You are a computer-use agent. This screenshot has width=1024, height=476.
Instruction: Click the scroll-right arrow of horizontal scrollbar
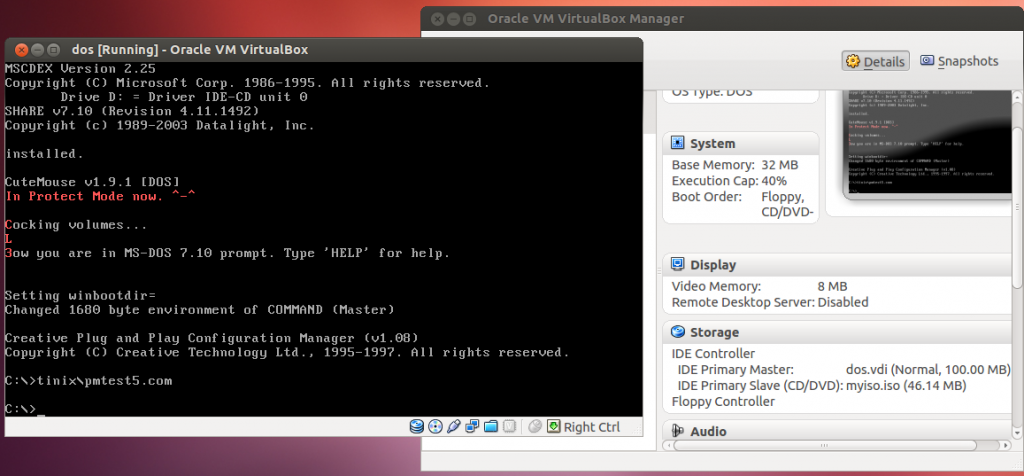coord(1006,445)
